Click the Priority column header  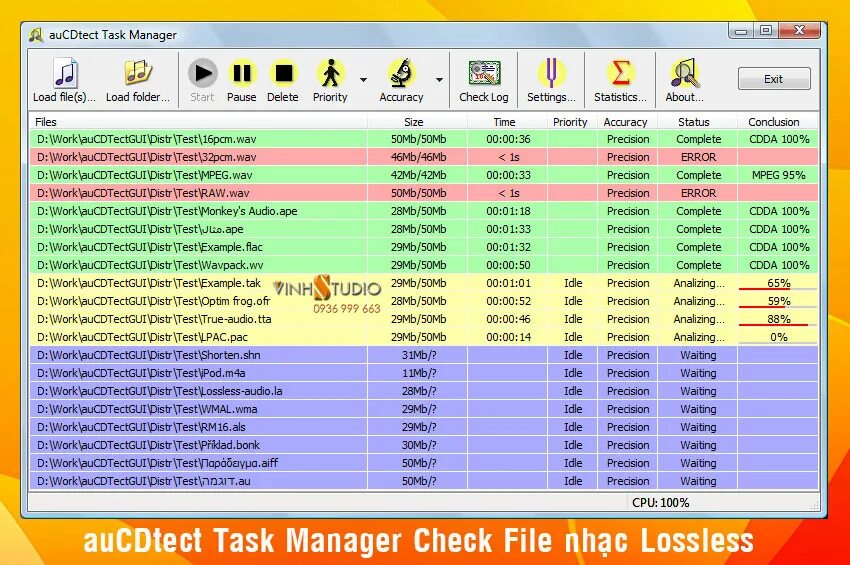571,122
